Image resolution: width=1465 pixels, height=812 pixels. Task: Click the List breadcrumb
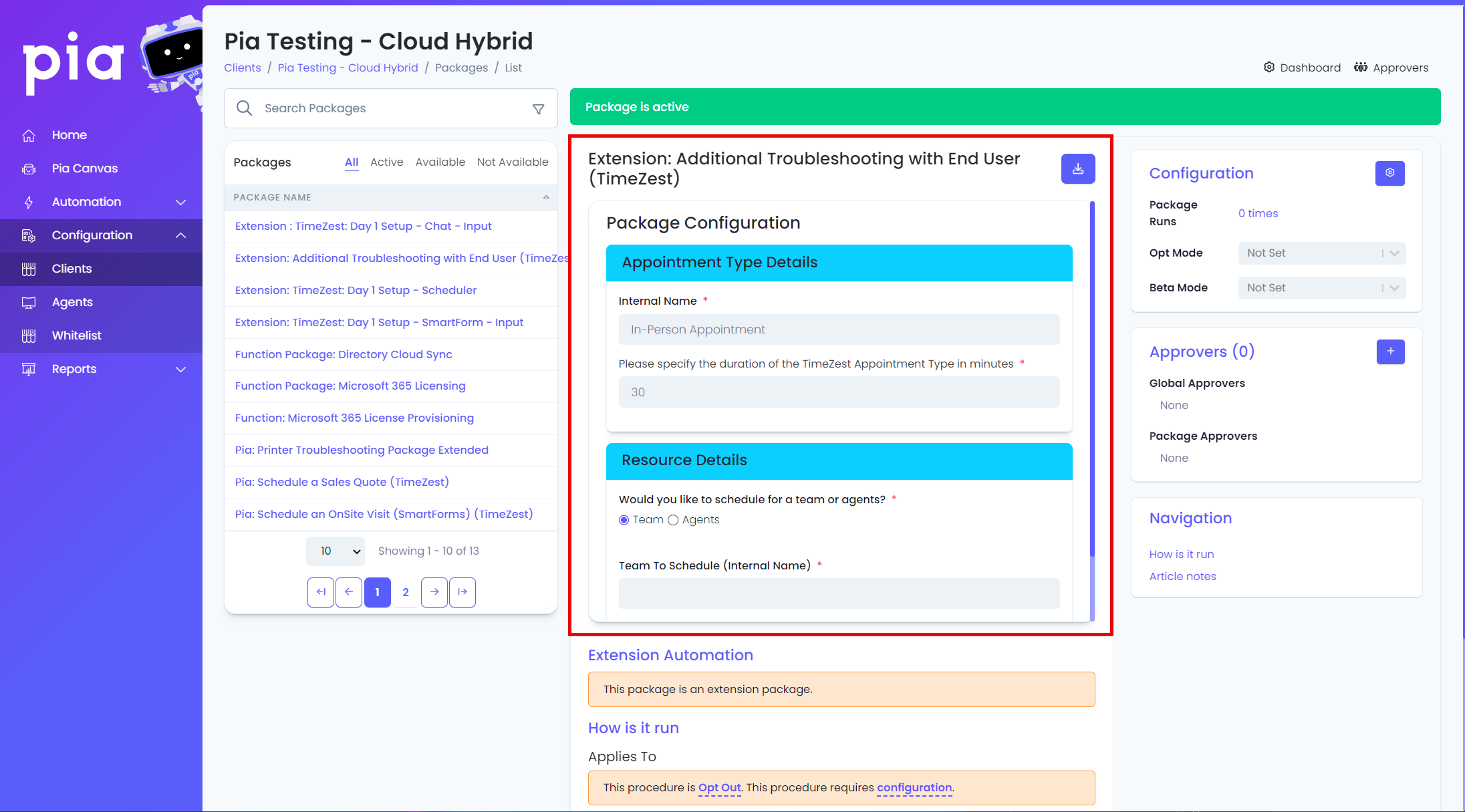pyautogui.click(x=513, y=67)
